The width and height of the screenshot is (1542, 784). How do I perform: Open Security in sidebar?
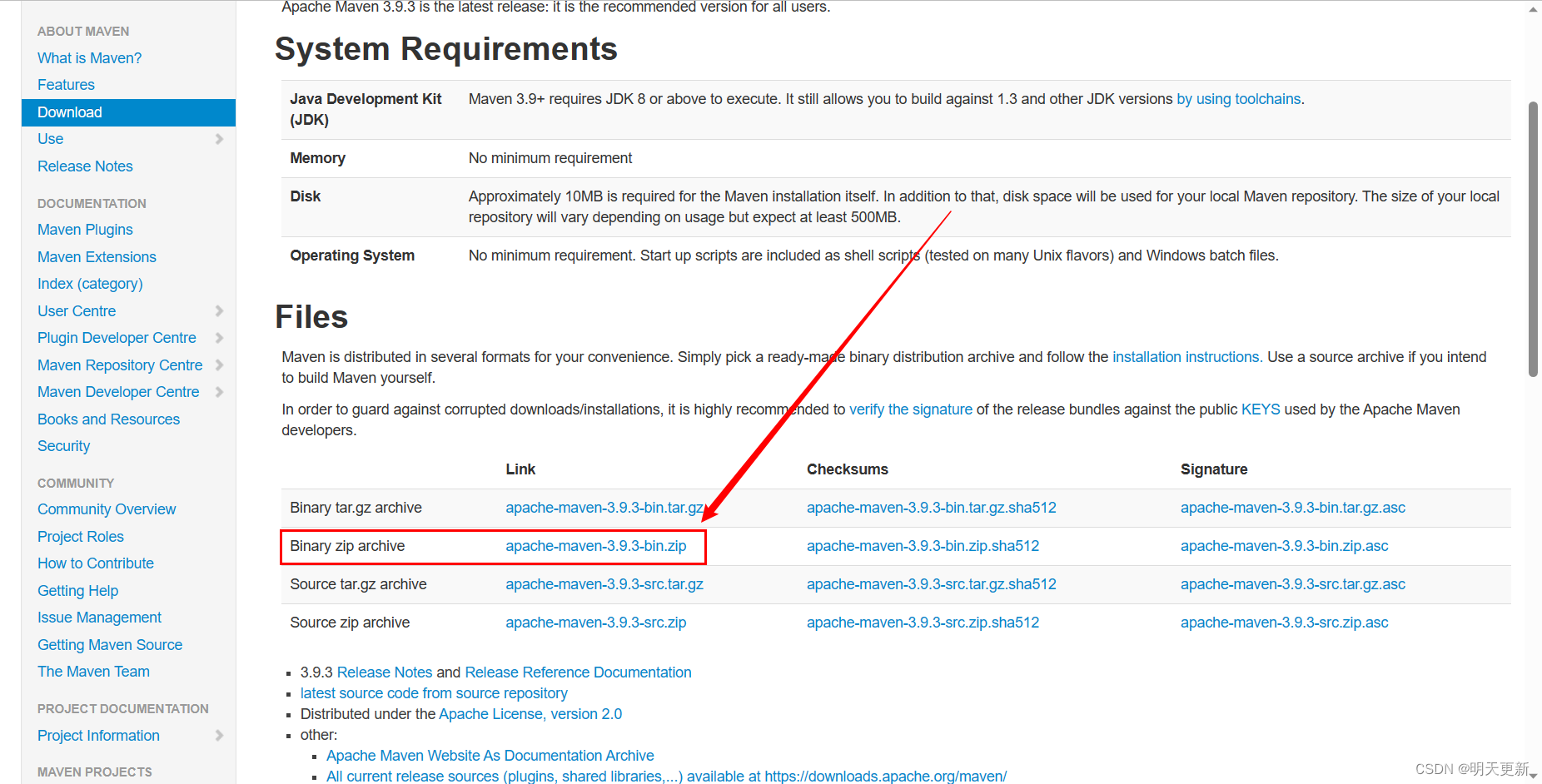(x=63, y=446)
